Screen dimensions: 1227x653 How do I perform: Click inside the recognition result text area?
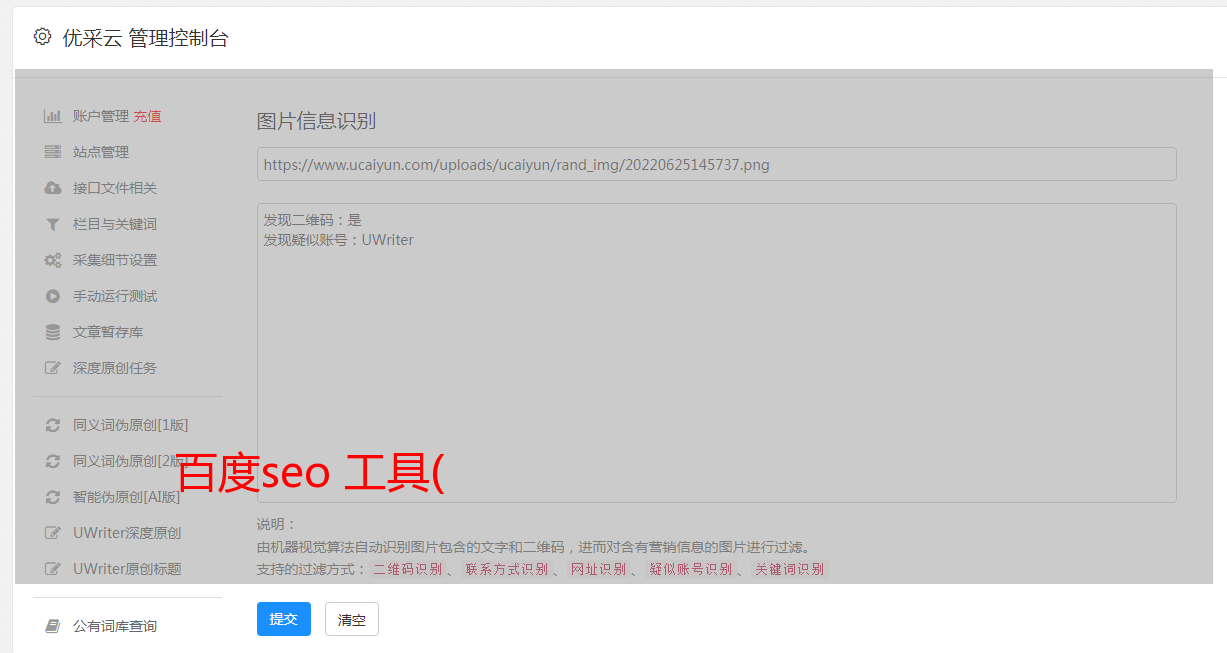pyautogui.click(x=716, y=353)
